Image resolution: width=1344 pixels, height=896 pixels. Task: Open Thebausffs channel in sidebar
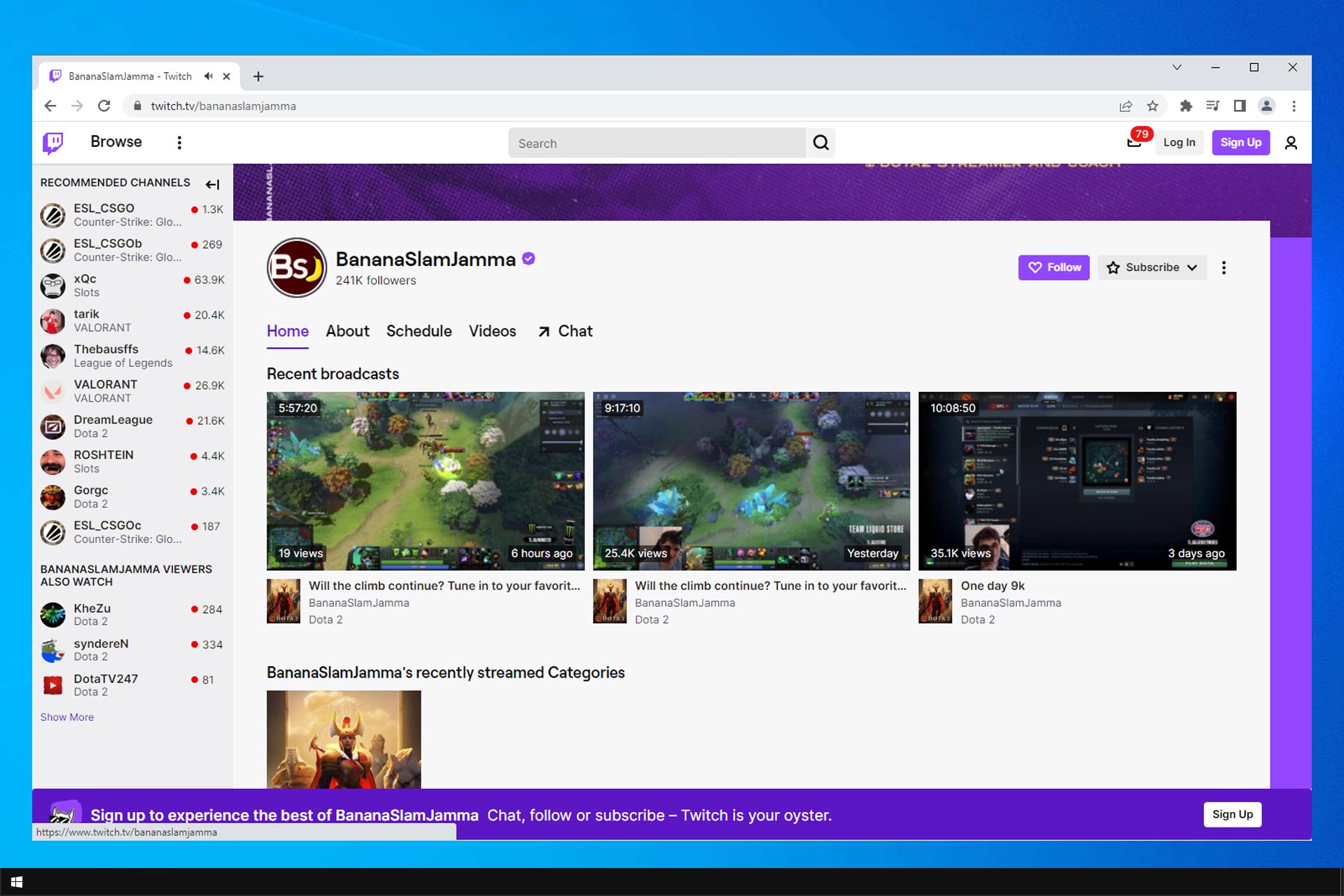[x=132, y=356]
